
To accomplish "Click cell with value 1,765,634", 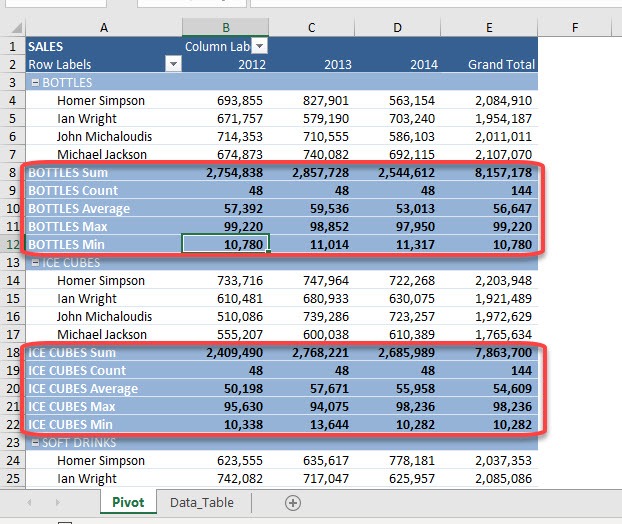I will click(489, 334).
